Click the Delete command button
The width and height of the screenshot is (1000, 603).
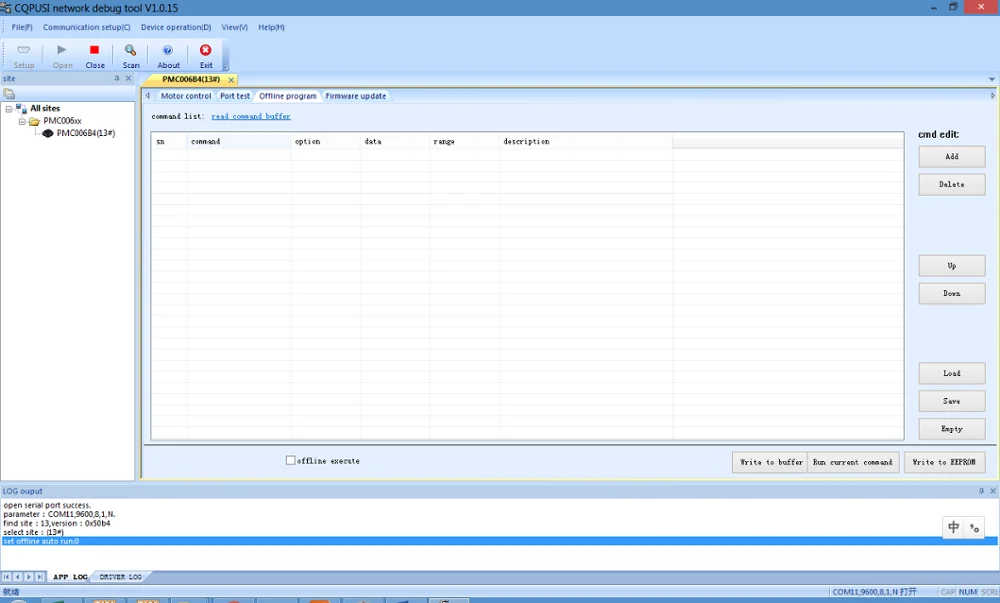pos(952,184)
